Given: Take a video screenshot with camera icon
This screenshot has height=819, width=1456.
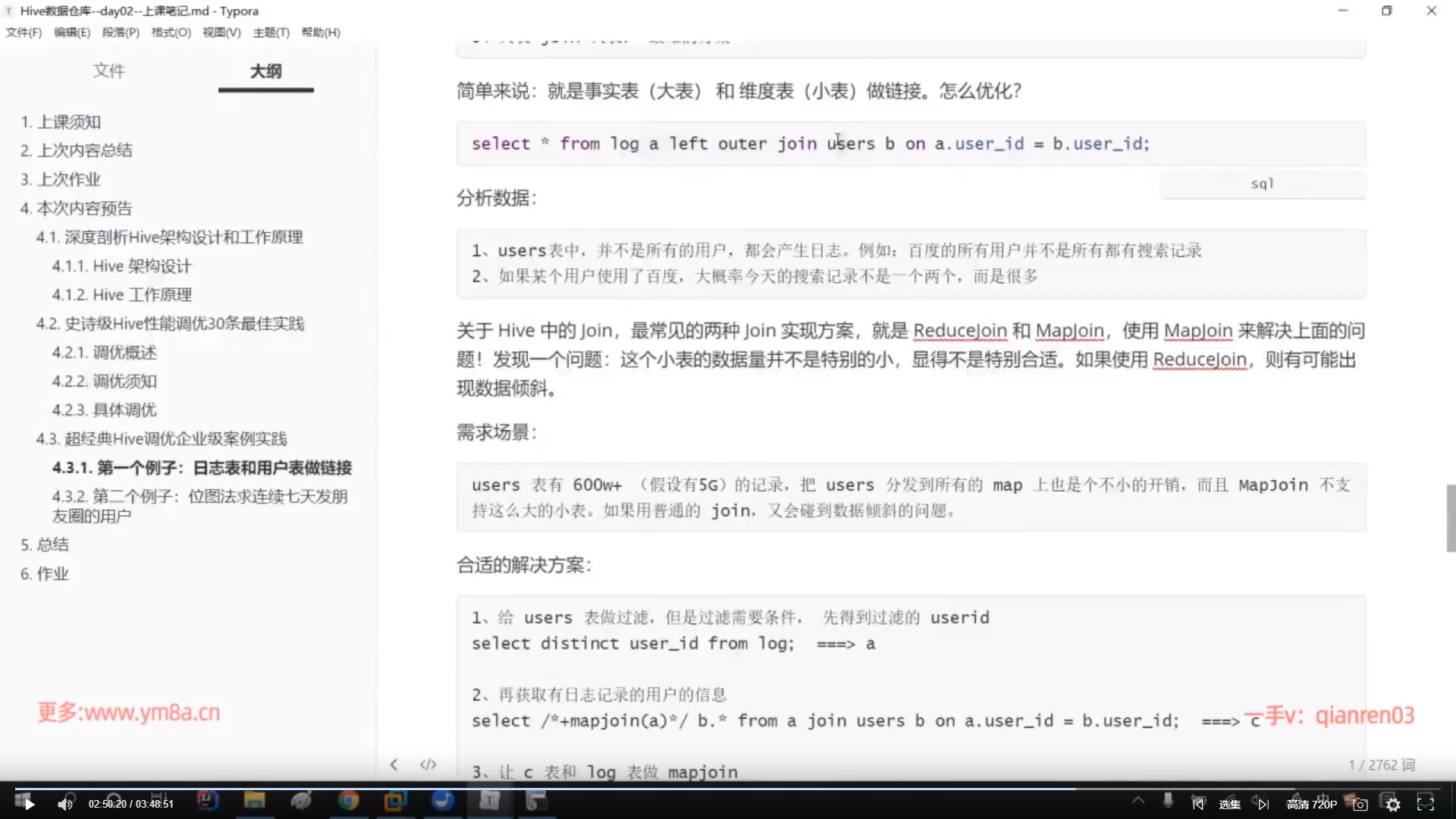Looking at the screenshot, I should tap(1360, 805).
